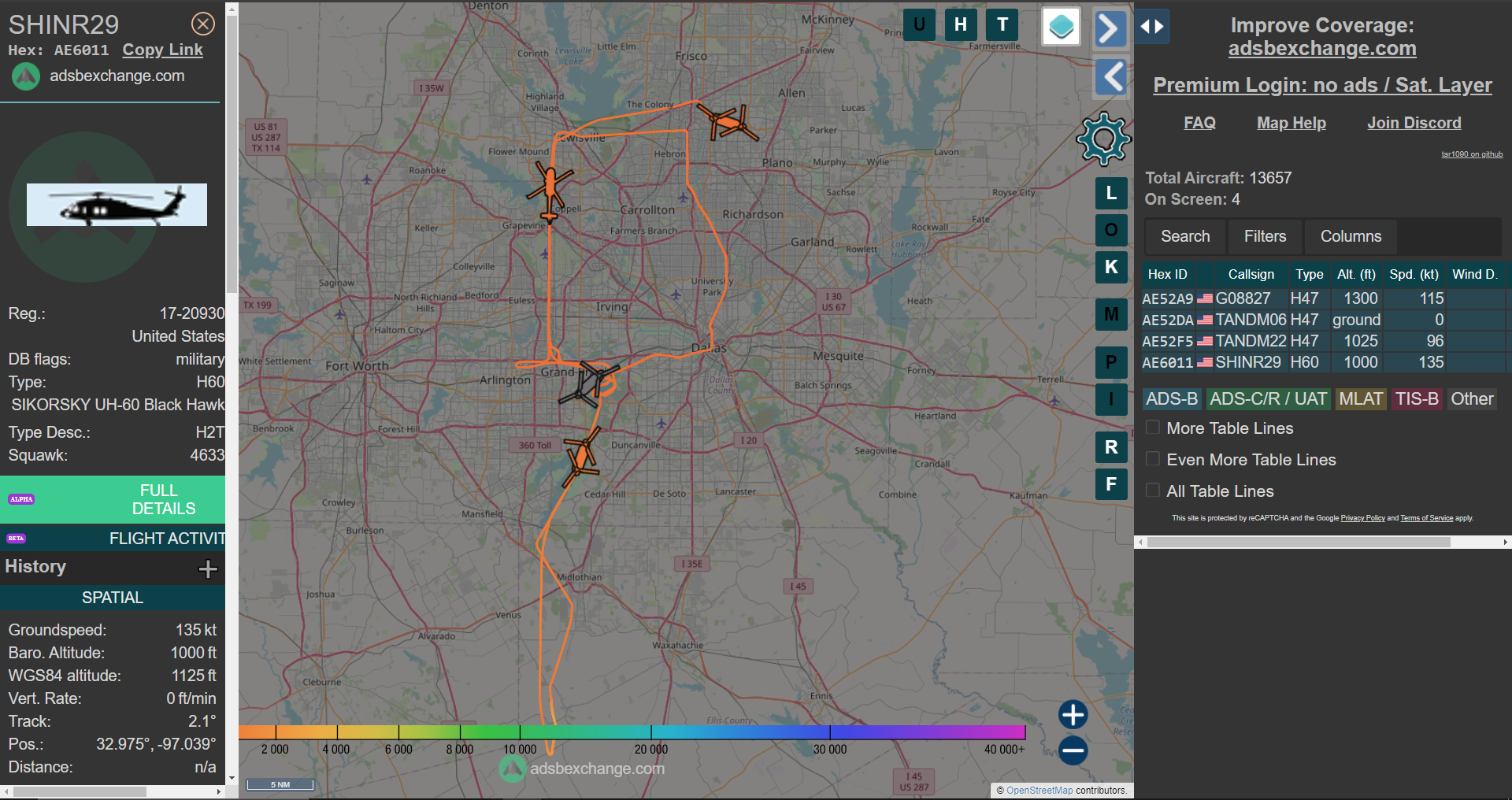Viewport: 1512px width, 800px height.
Task: Click the L map button
Action: (x=1111, y=193)
